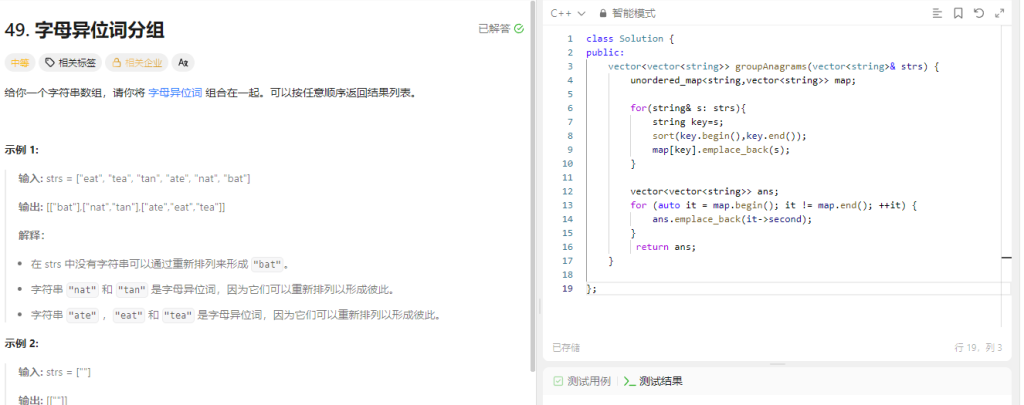The image size is (1024, 405).
Task: Switch to the 测试用例 tab
Action: (x=582, y=381)
